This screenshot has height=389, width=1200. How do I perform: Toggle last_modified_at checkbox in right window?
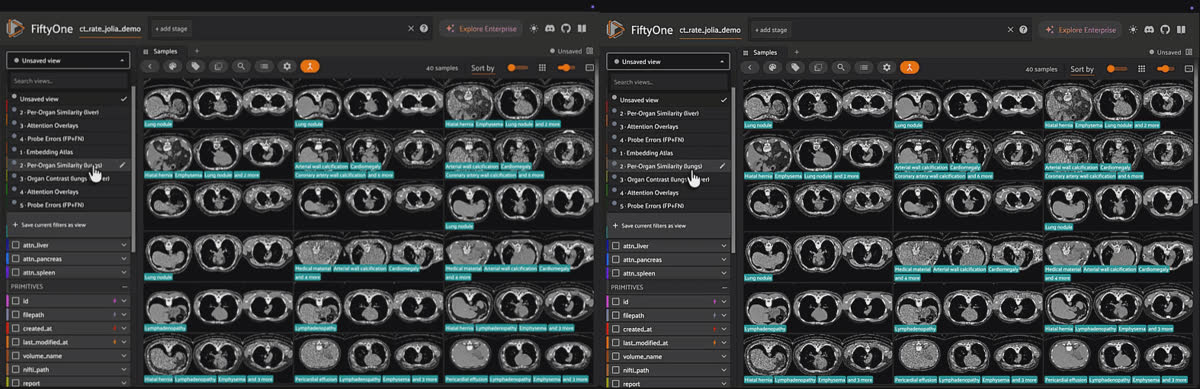tap(615, 343)
